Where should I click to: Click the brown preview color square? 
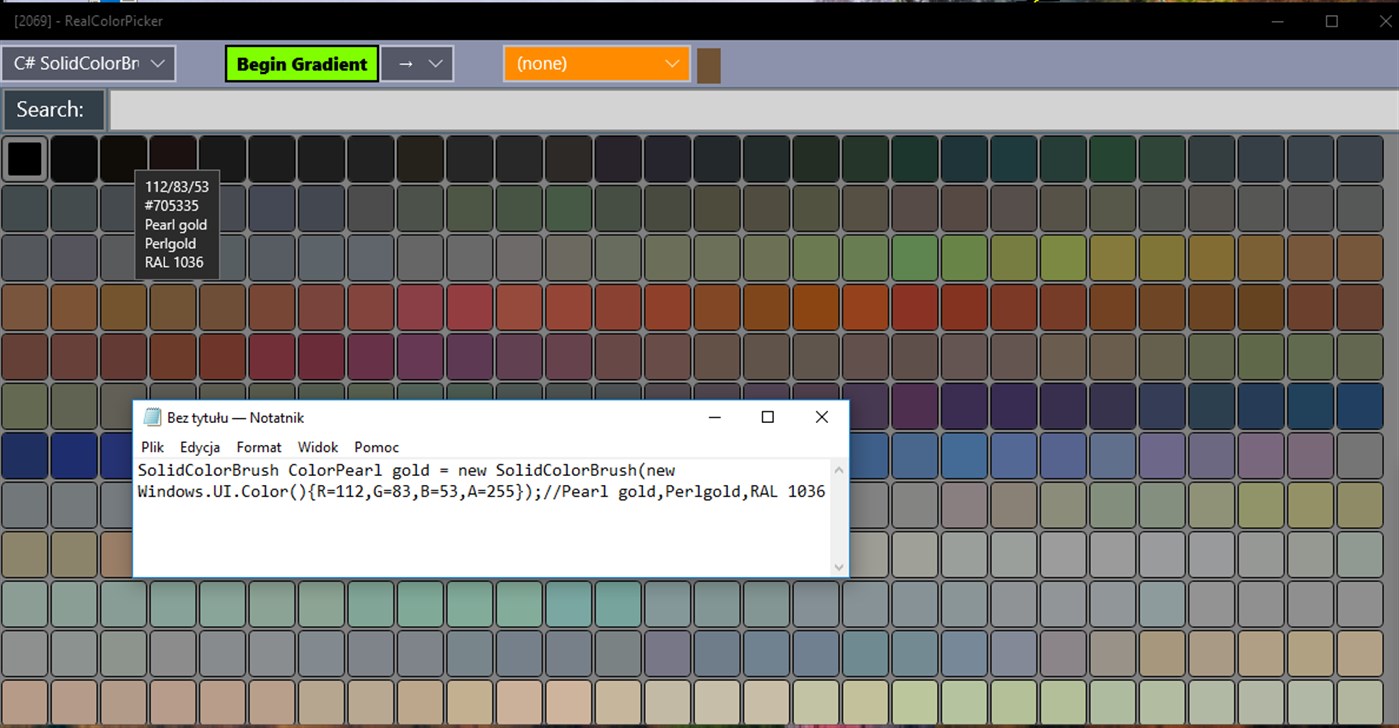tap(709, 65)
